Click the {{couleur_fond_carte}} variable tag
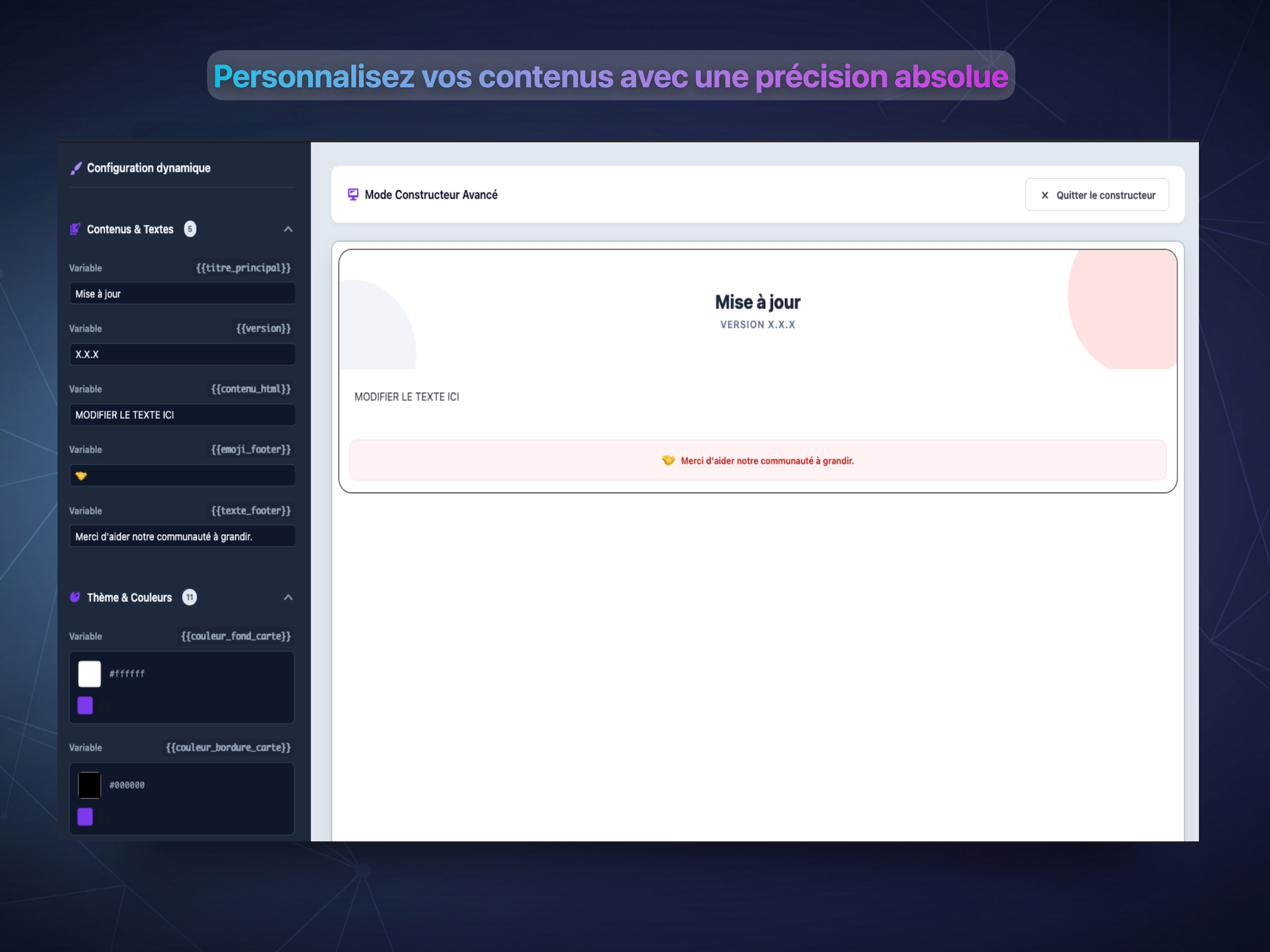The image size is (1270, 952). coord(236,636)
